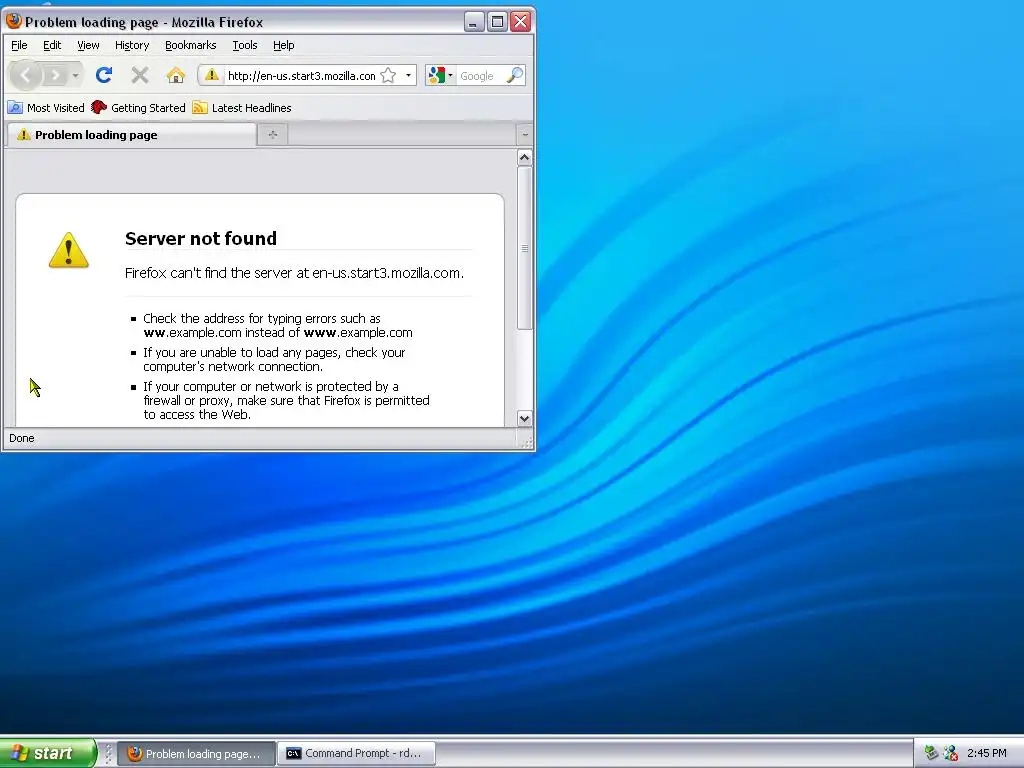
Task: Click the yellow warning triangle on error page
Action: tap(69, 250)
